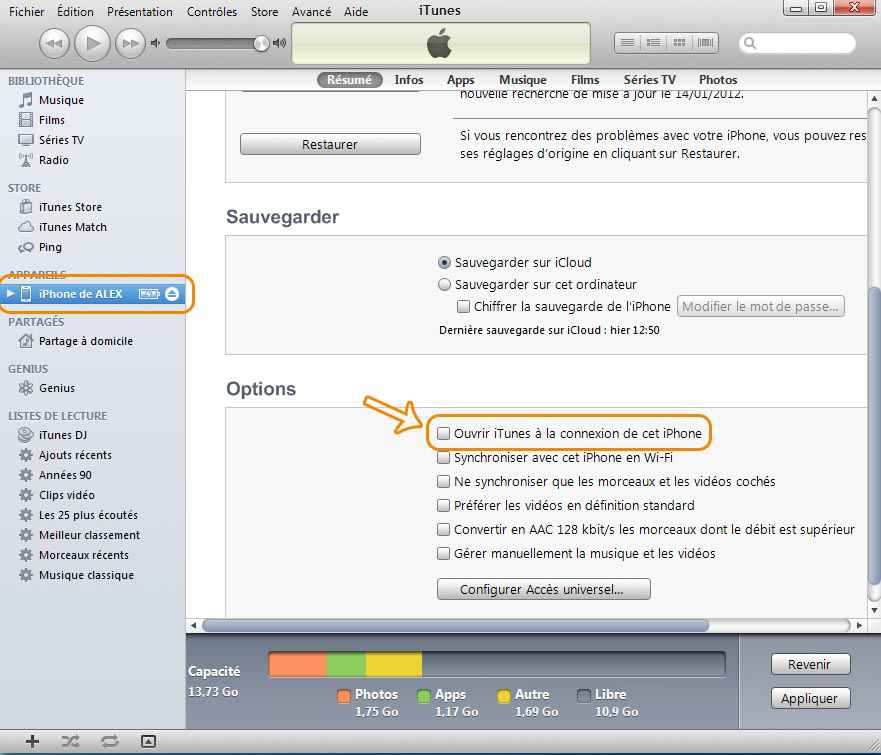Viewport: 881px width, 755px height.
Task: Switch to the Photos tab
Action: (x=717, y=80)
